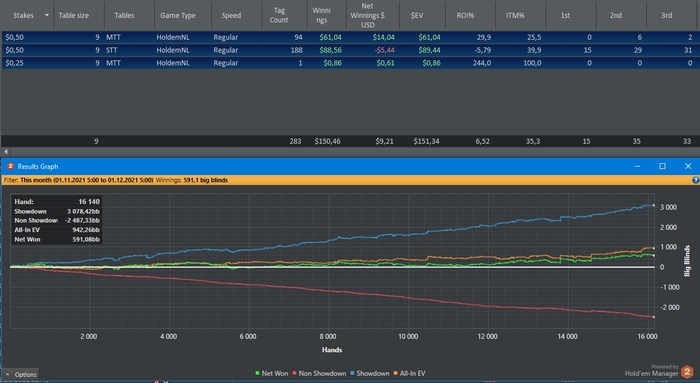The height and width of the screenshot is (383, 700).
Task: Minimize the Results Graph window
Action: click(637, 166)
